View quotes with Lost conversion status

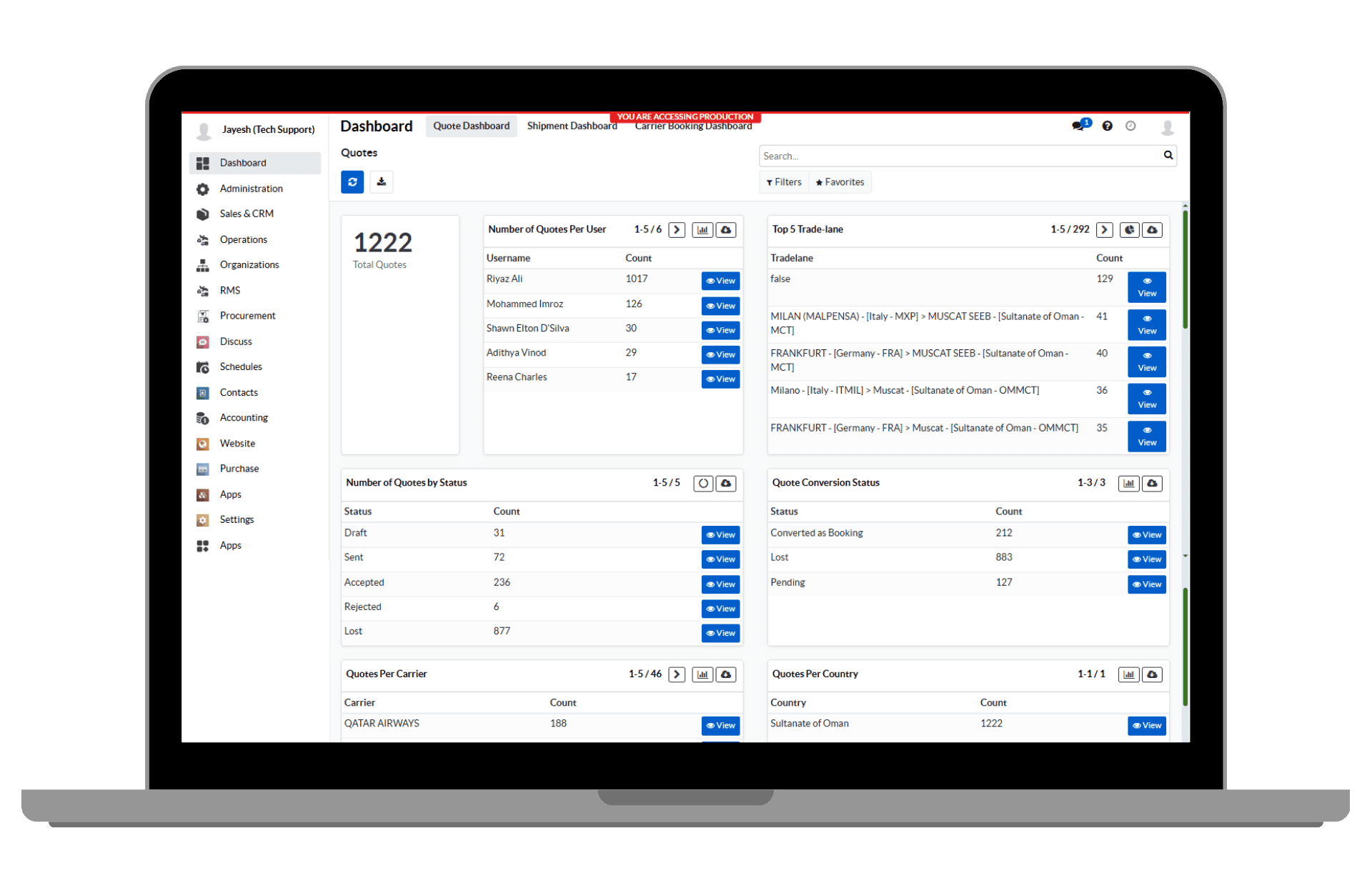click(1146, 559)
